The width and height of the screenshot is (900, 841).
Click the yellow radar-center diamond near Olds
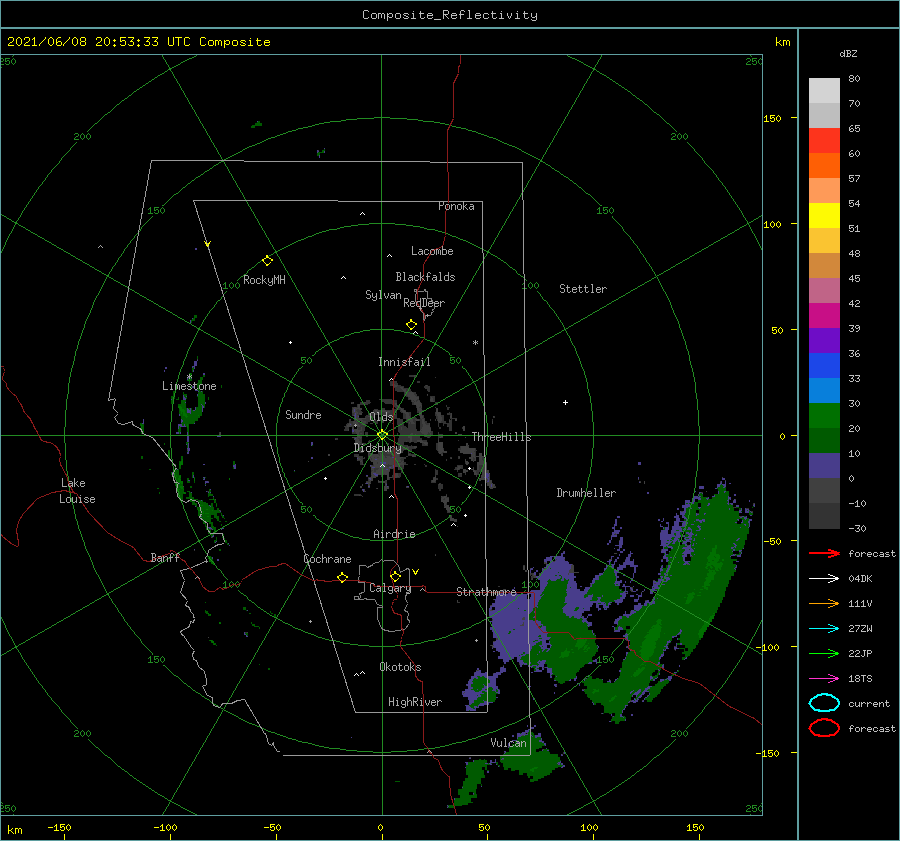point(382,435)
